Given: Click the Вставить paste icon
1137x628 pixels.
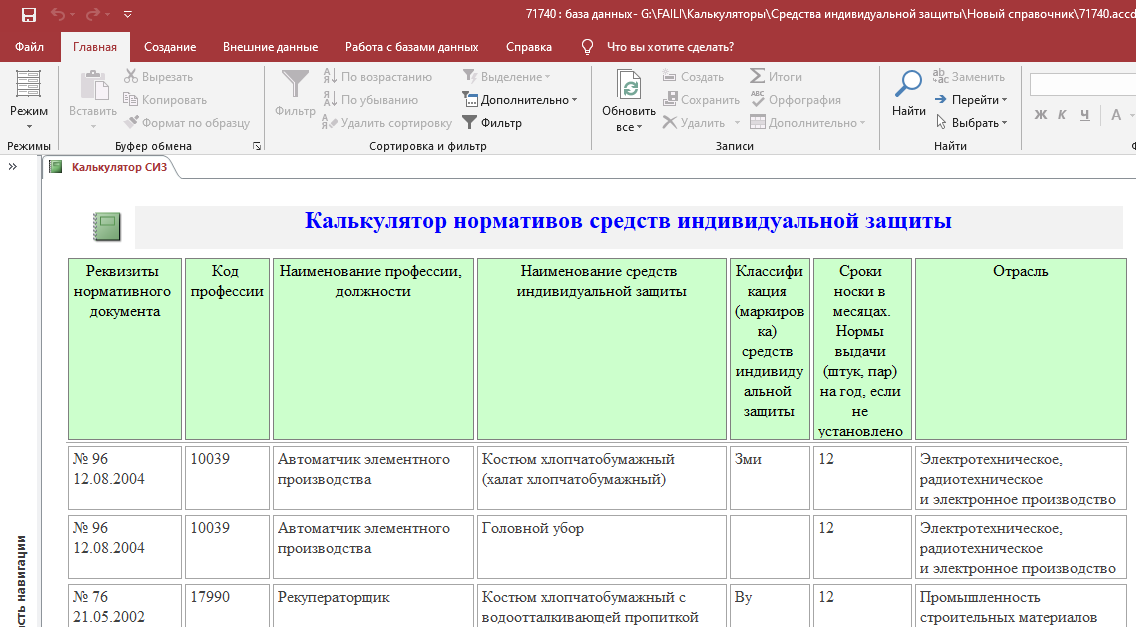Looking at the screenshot, I should pyautogui.click(x=93, y=85).
